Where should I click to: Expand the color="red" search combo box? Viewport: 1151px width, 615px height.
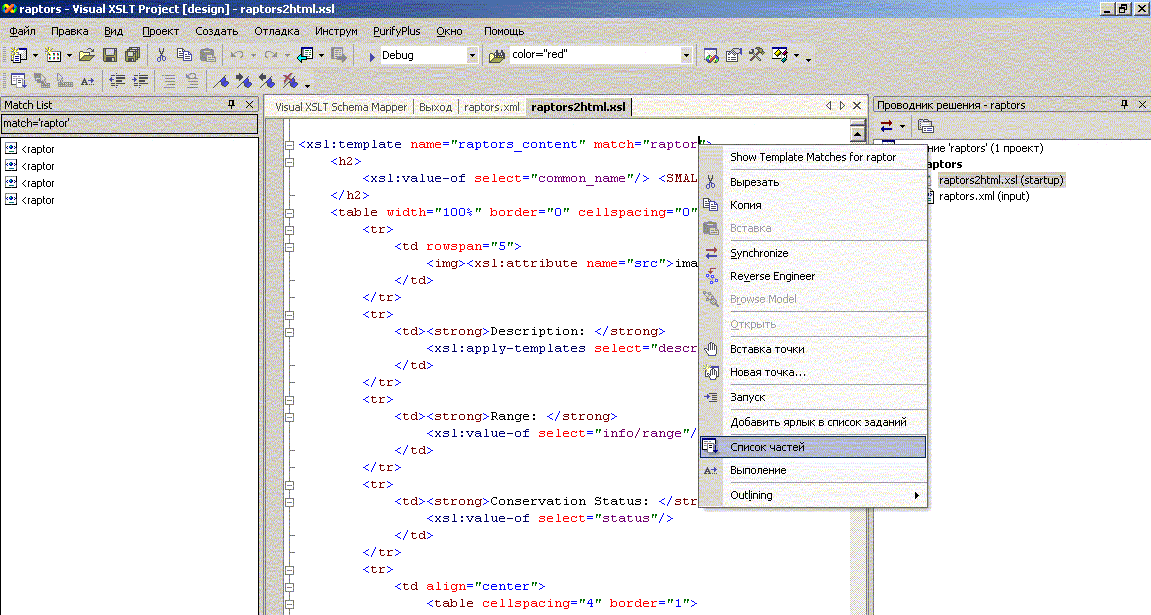click(686, 55)
